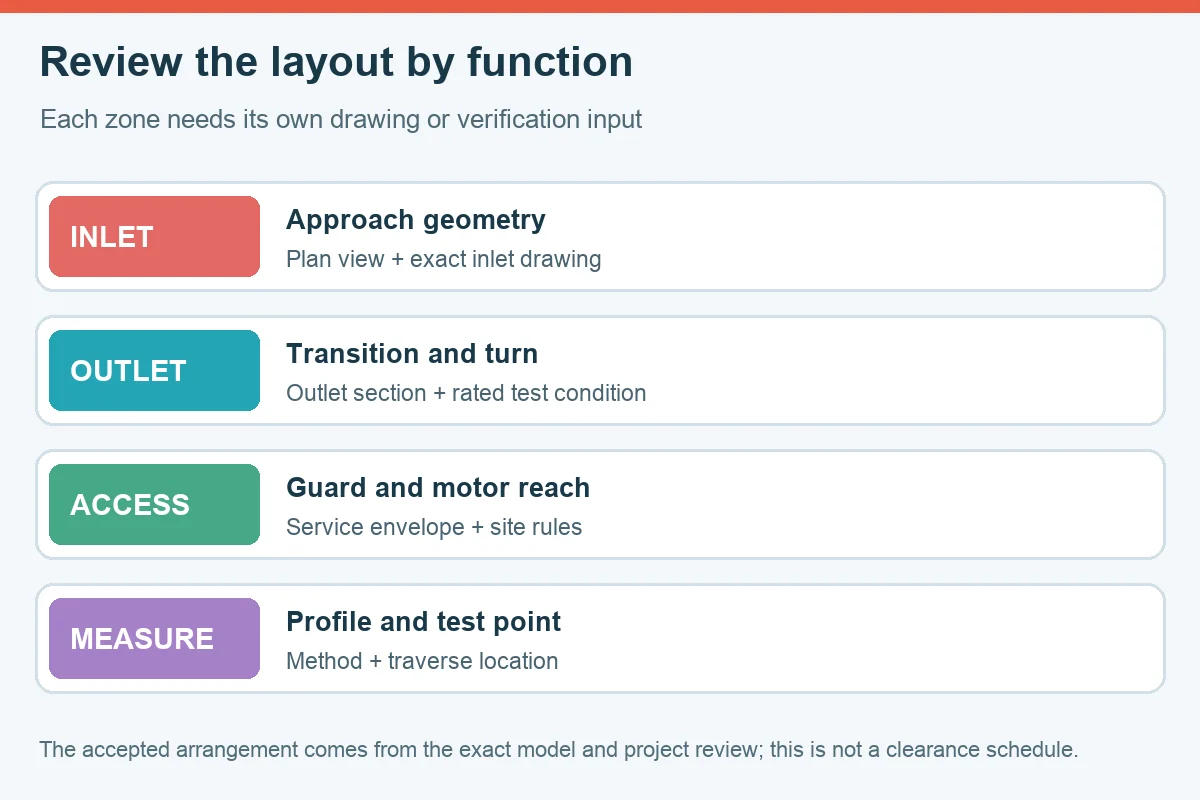Click 'Method + traverse location' text

pyautogui.click(x=422, y=661)
